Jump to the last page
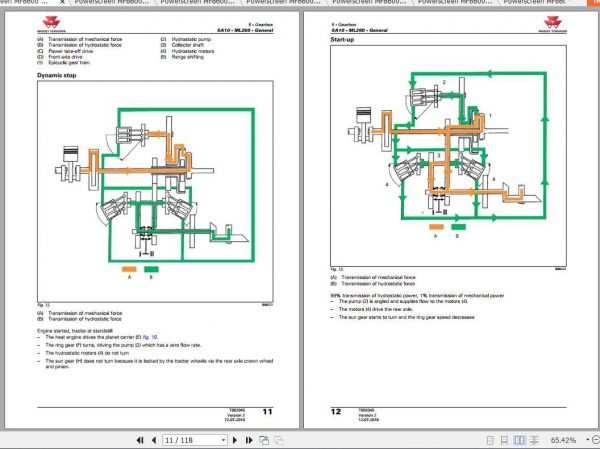The width and height of the screenshot is (600, 449). (x=249, y=440)
